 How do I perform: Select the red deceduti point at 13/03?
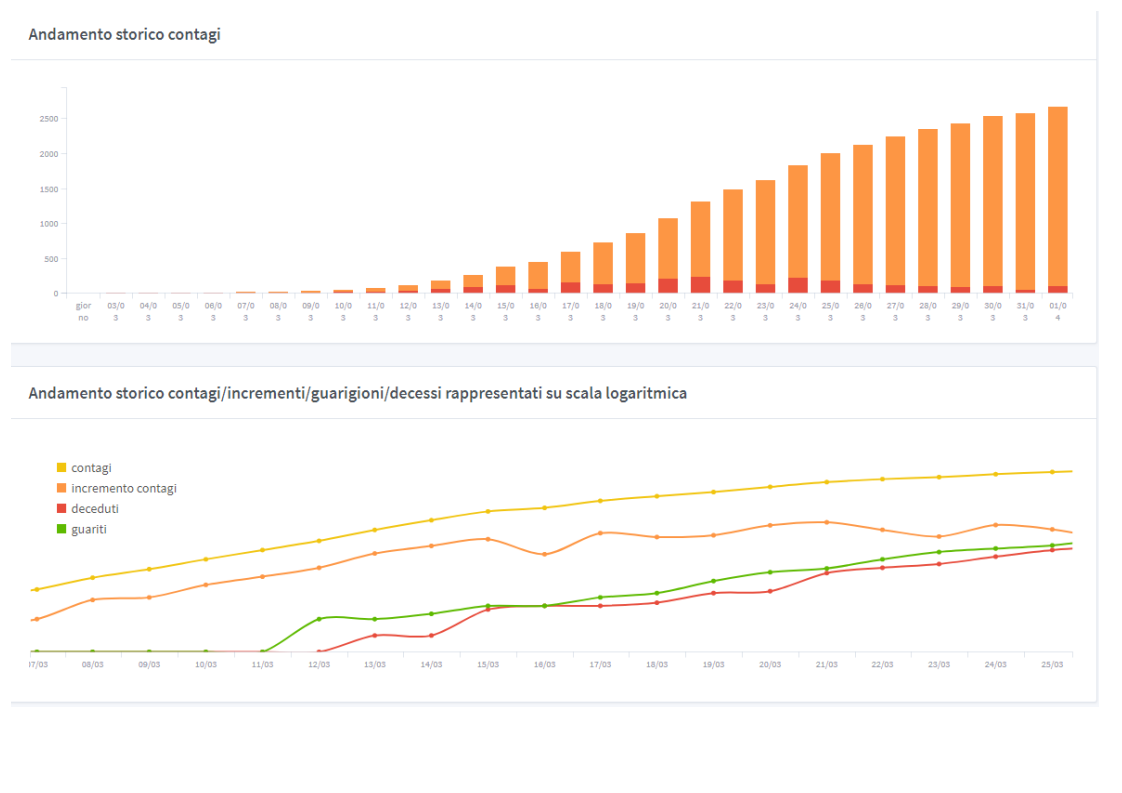pos(375,635)
